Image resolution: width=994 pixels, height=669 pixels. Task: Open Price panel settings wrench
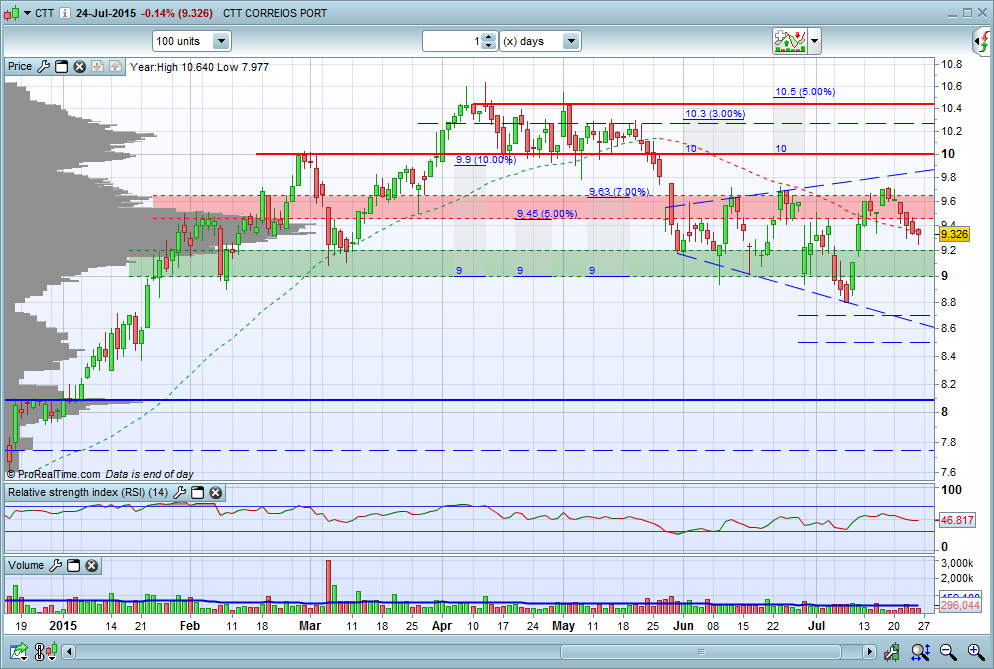pos(43,67)
